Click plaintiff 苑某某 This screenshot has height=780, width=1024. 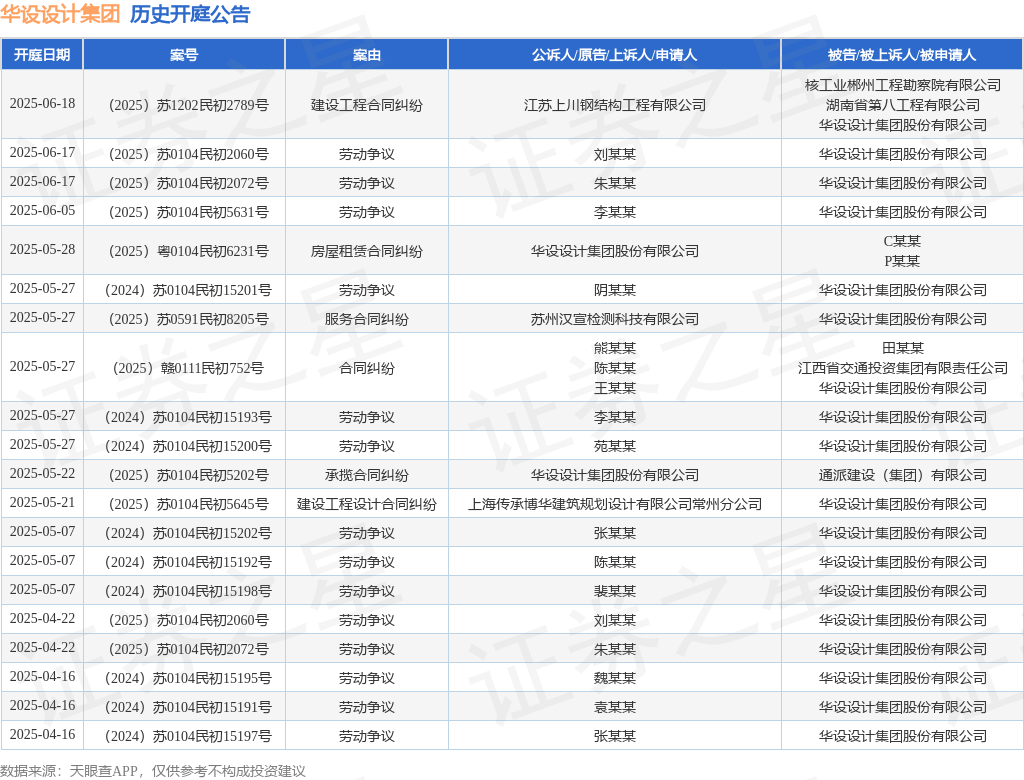point(615,446)
